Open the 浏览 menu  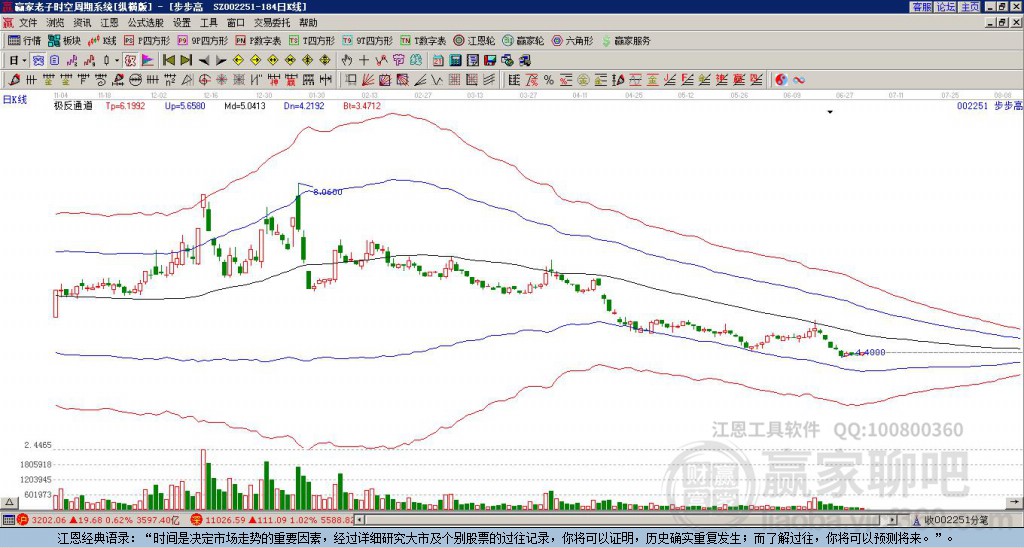[x=56, y=23]
